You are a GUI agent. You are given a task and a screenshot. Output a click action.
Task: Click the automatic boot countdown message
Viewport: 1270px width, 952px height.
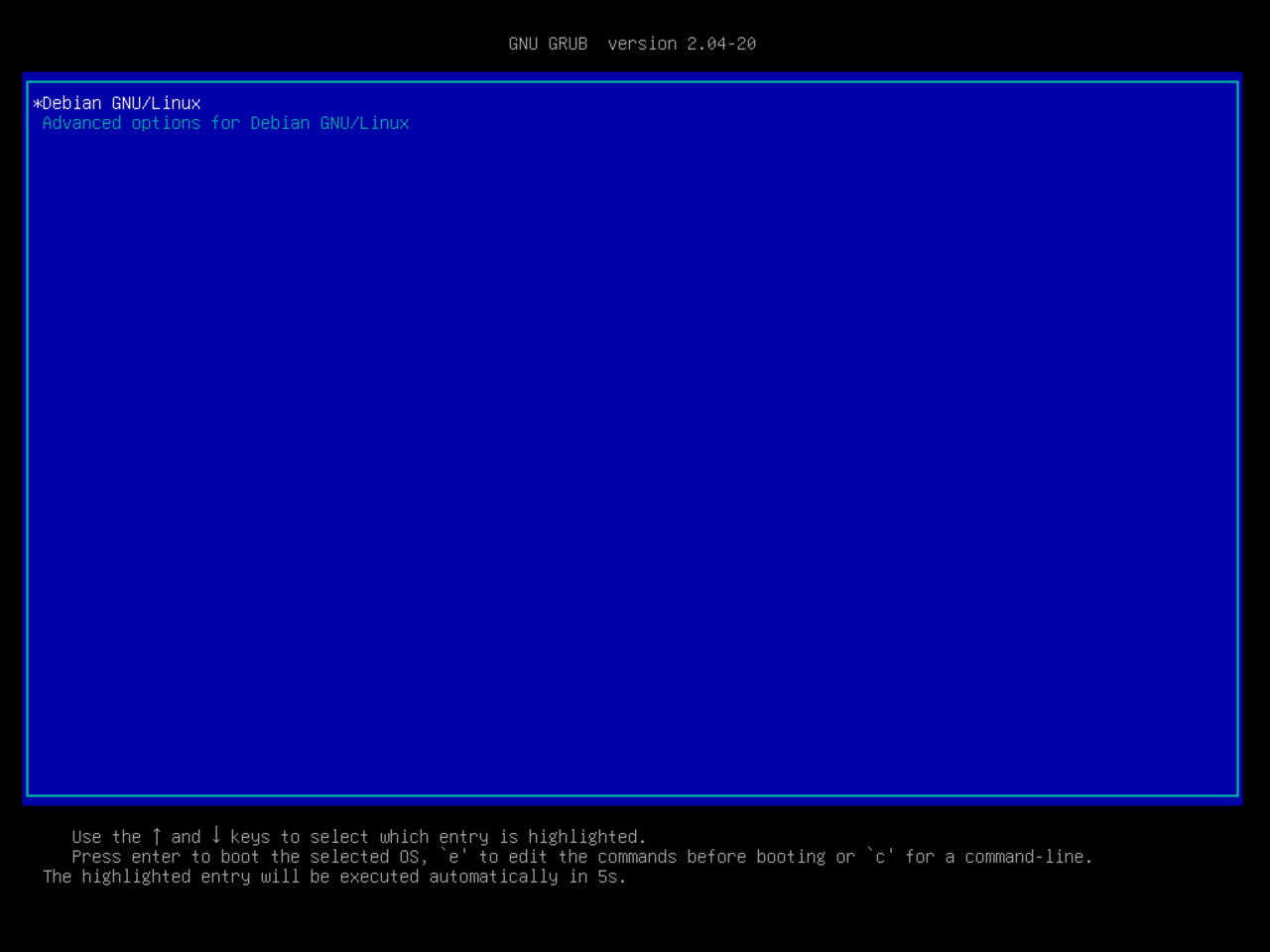334,877
